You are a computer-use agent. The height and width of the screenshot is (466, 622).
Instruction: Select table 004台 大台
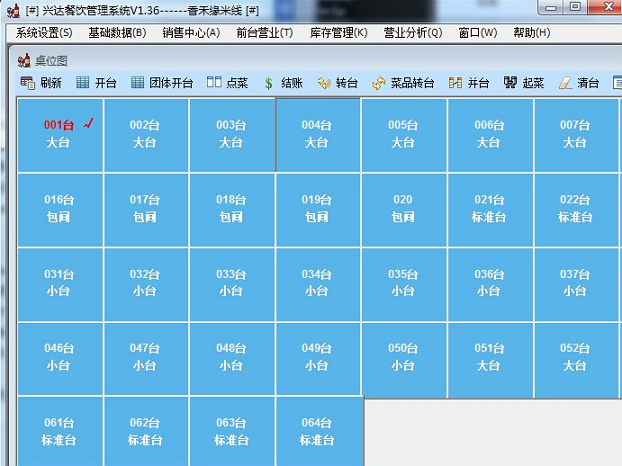pyautogui.click(x=318, y=135)
